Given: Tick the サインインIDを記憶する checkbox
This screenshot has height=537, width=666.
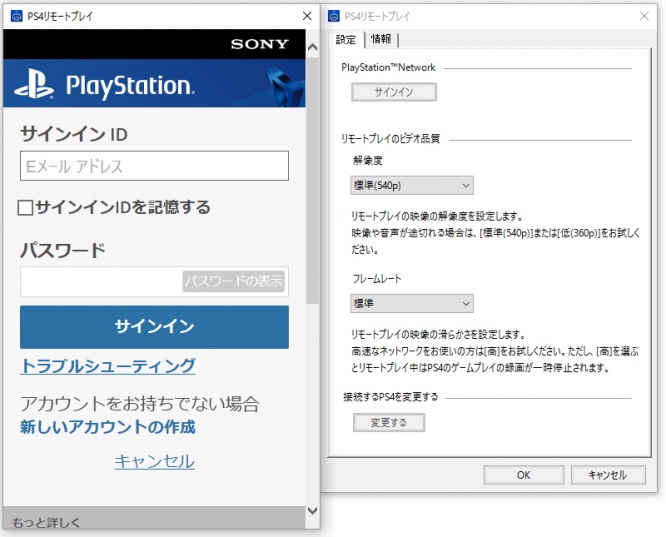Looking at the screenshot, I should click(x=25, y=208).
